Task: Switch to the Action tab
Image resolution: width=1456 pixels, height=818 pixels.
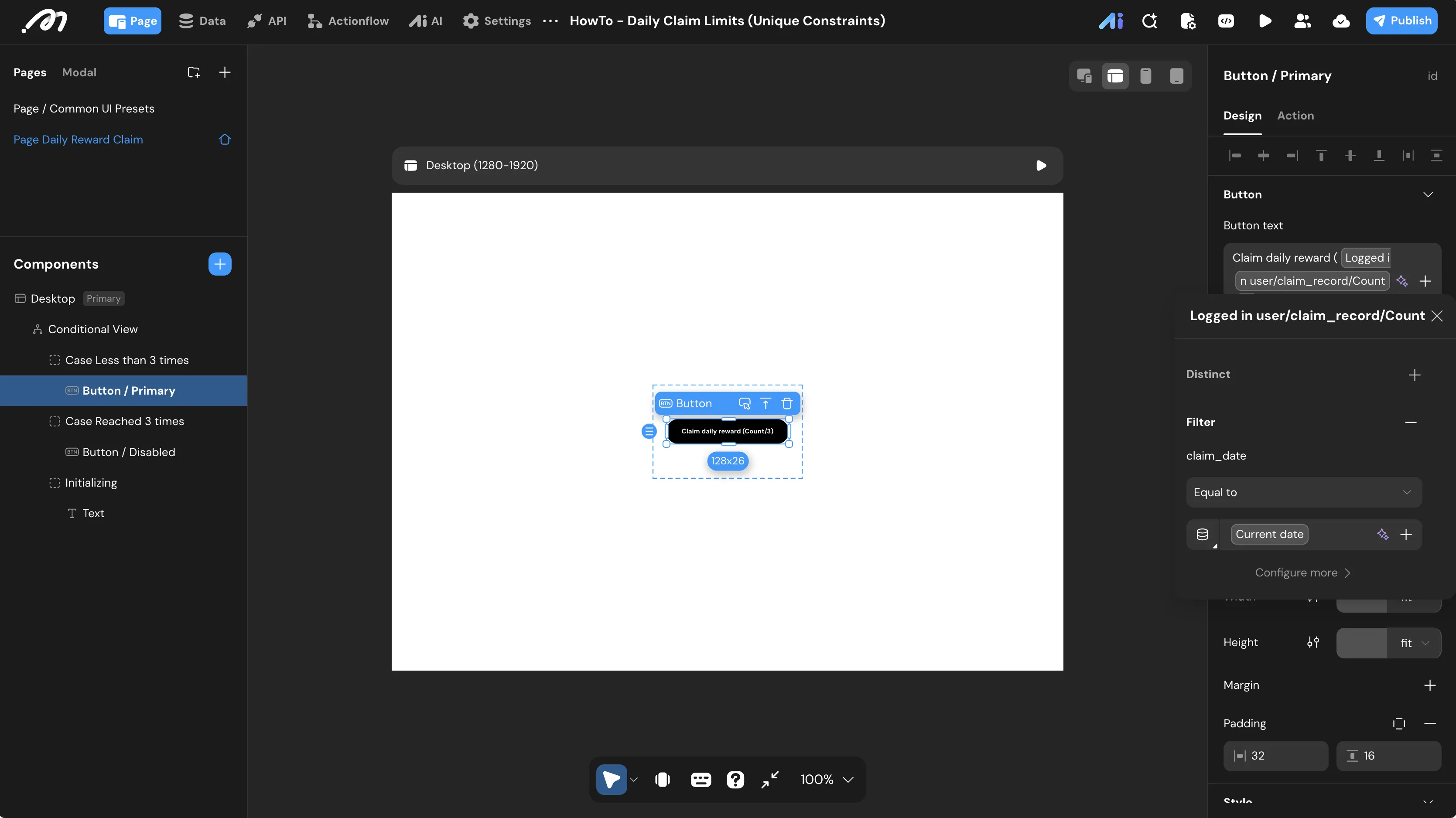Action: click(1295, 115)
